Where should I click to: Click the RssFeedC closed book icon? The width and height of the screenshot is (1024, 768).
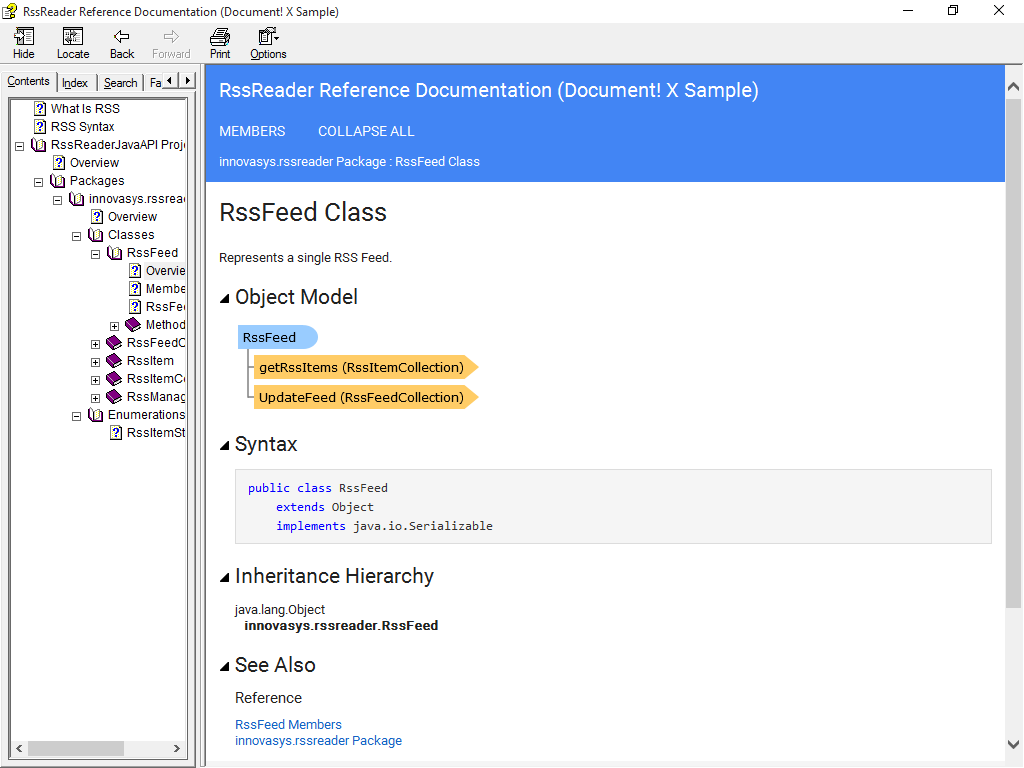114,342
